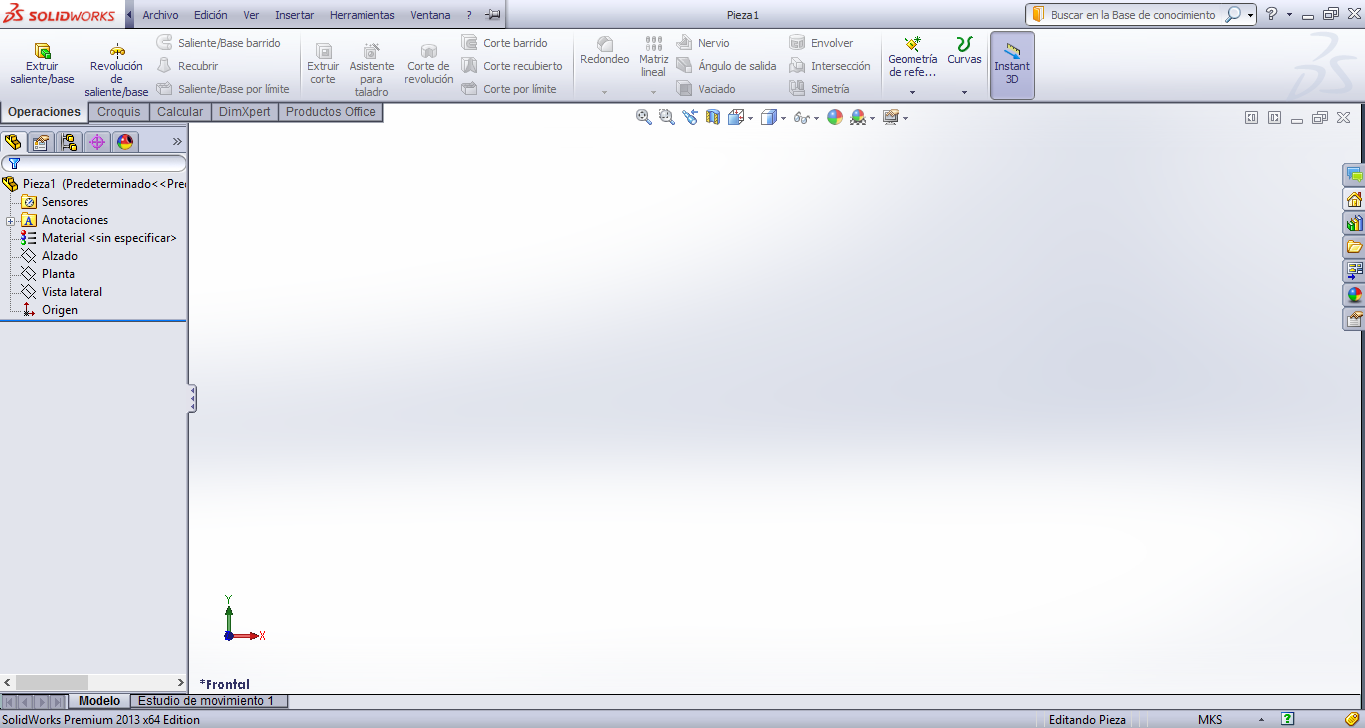Open Herramientas menu
1365x728 pixels.
coord(362,15)
